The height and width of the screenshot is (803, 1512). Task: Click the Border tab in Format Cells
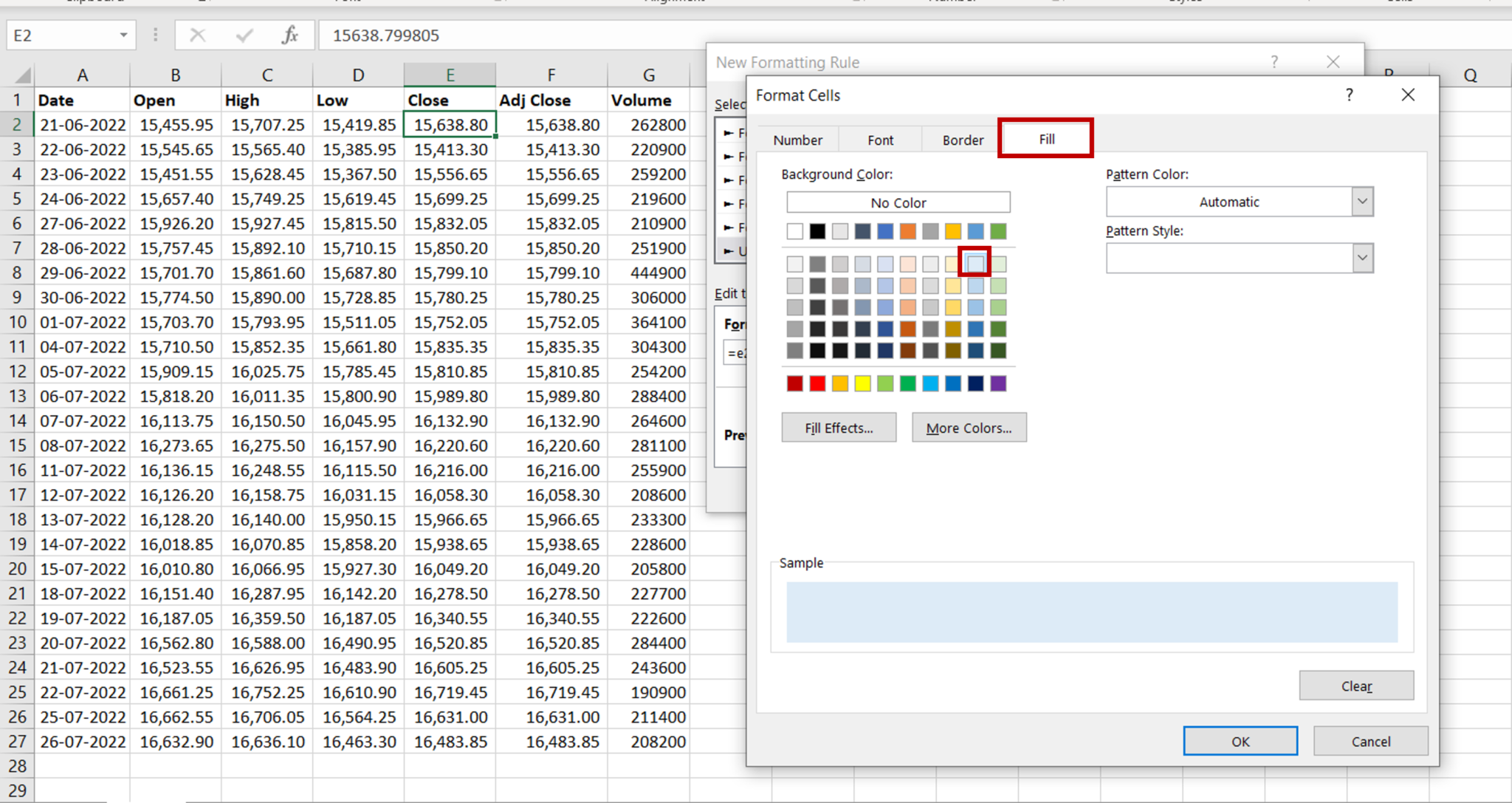pyautogui.click(x=963, y=139)
